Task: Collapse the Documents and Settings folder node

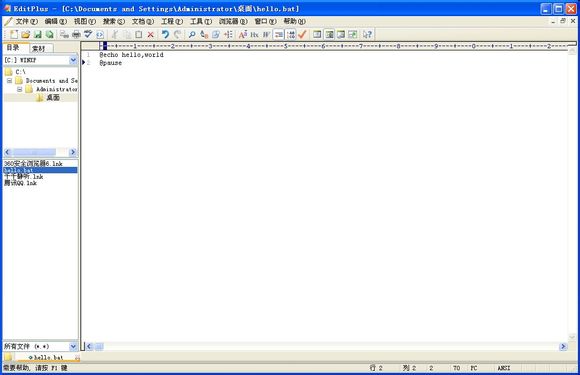Action: (x=10, y=80)
